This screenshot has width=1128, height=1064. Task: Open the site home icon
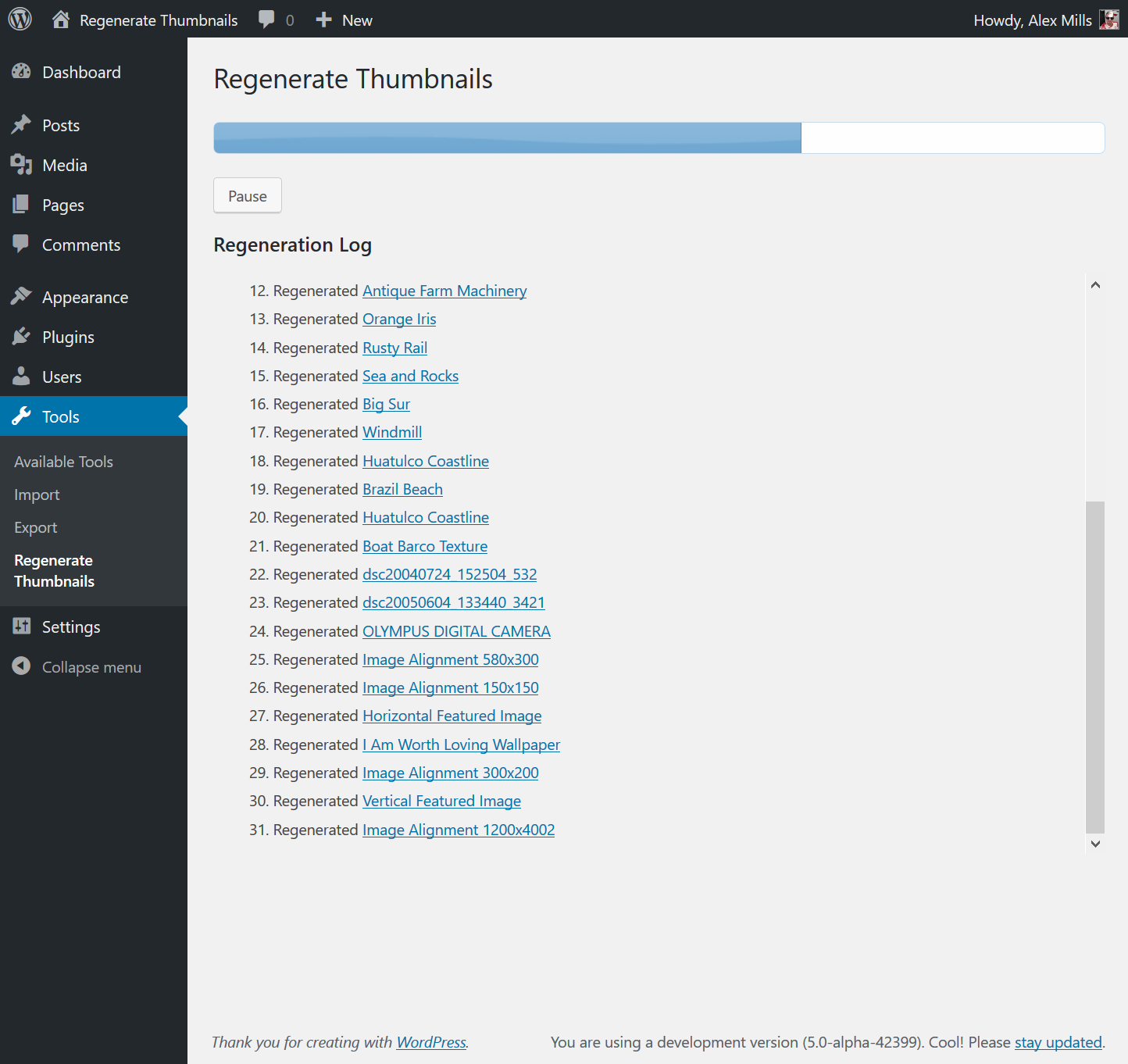[x=61, y=20]
